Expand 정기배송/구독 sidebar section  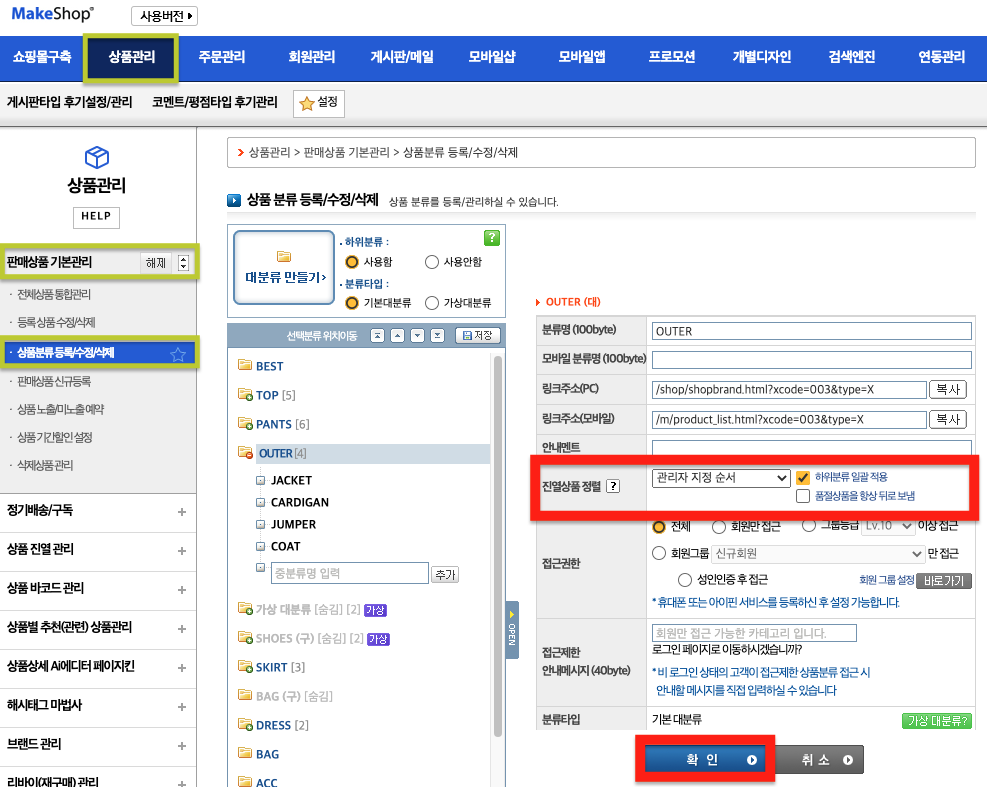(182, 512)
